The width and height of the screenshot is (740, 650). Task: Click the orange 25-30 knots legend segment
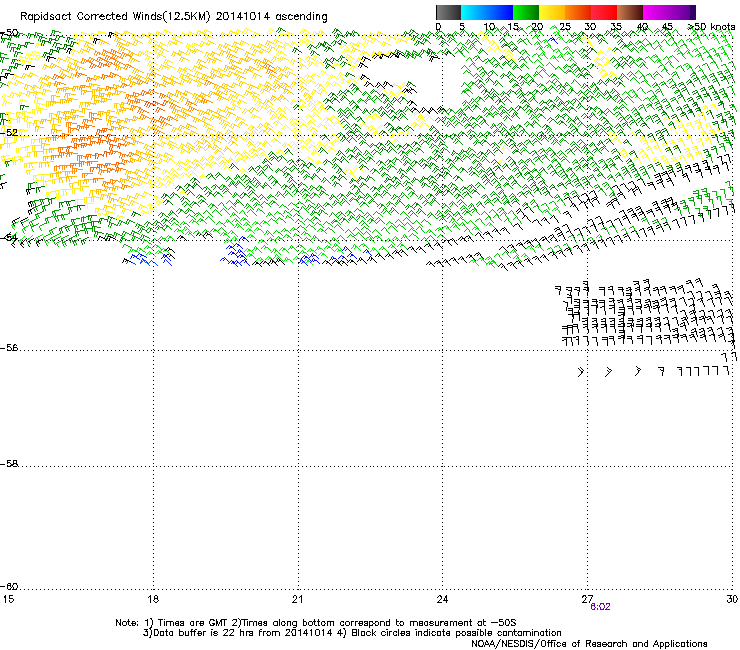coord(578,12)
